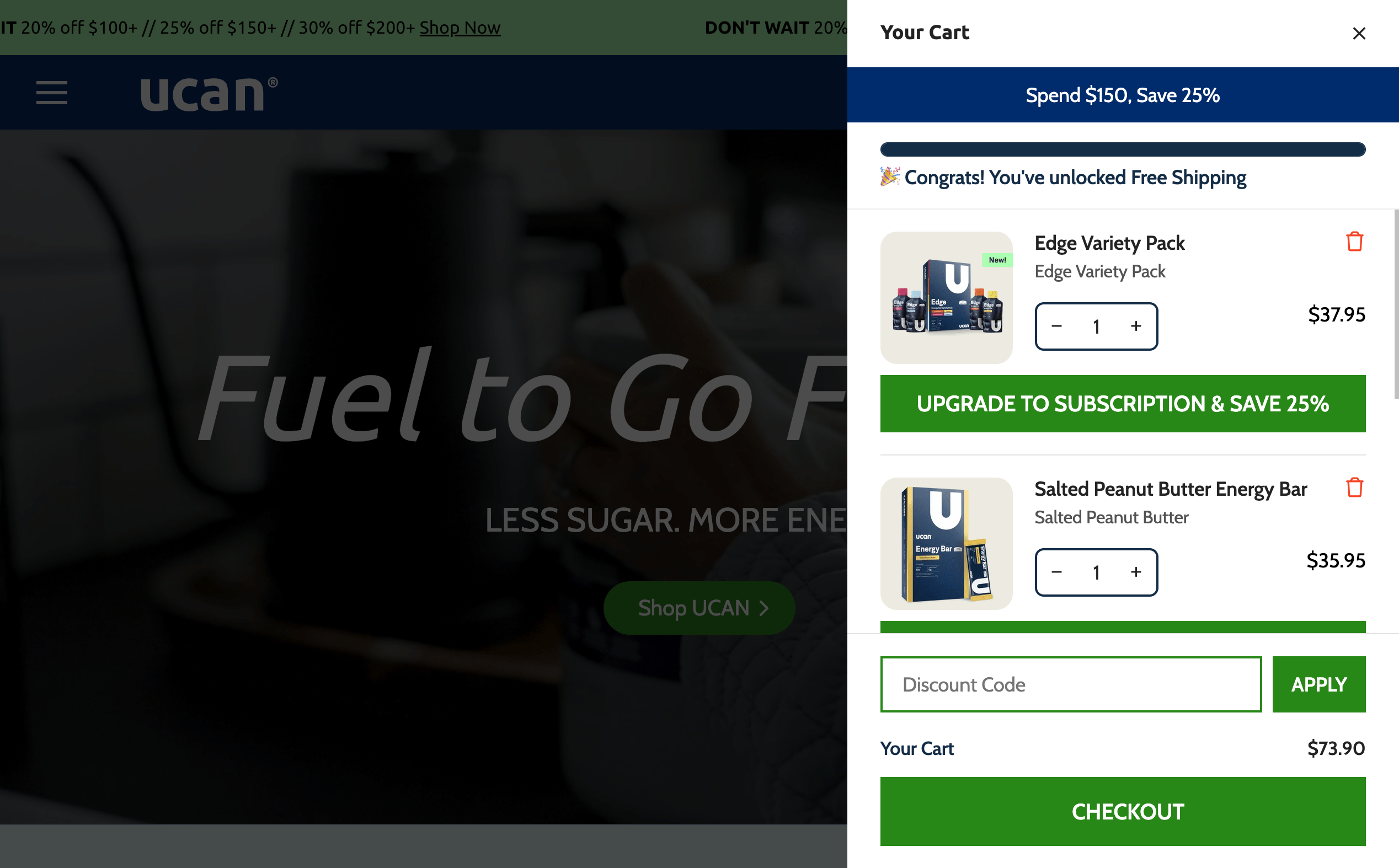This screenshot has height=868, width=1399.
Task: Click Salted Peanut Butter Bar thumbnail
Action: [946, 543]
